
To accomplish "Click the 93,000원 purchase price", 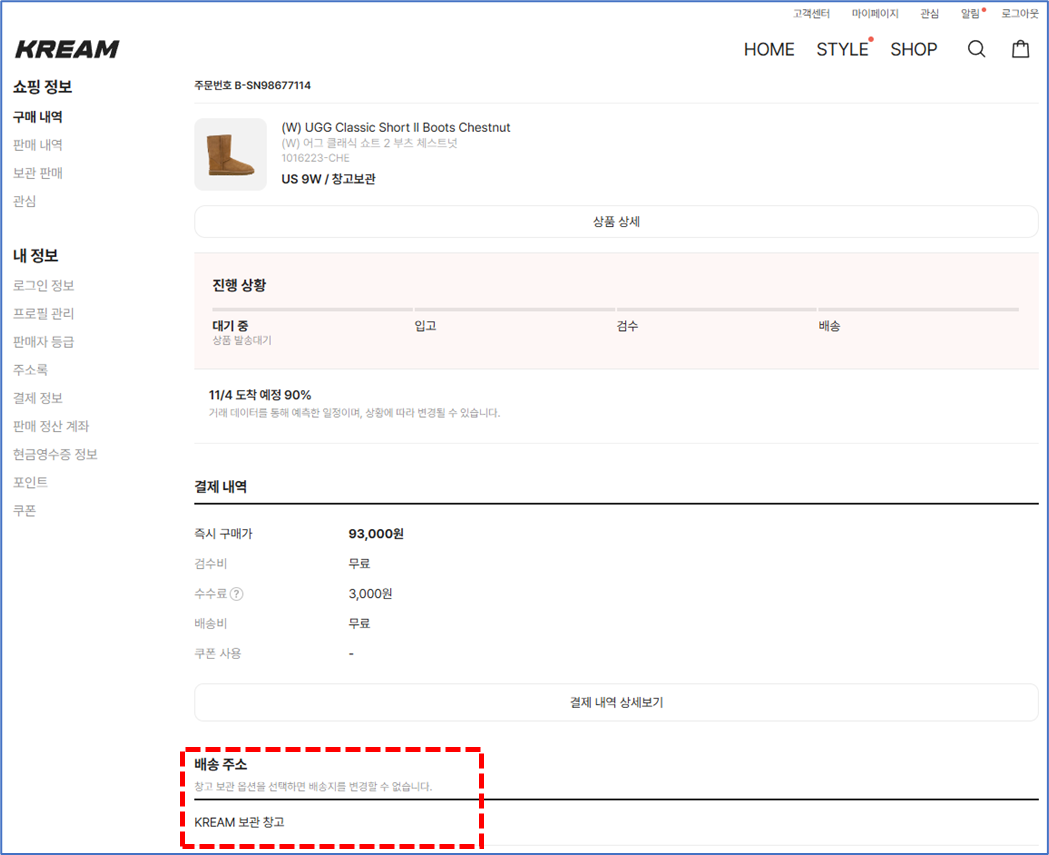I will (x=376, y=534).
